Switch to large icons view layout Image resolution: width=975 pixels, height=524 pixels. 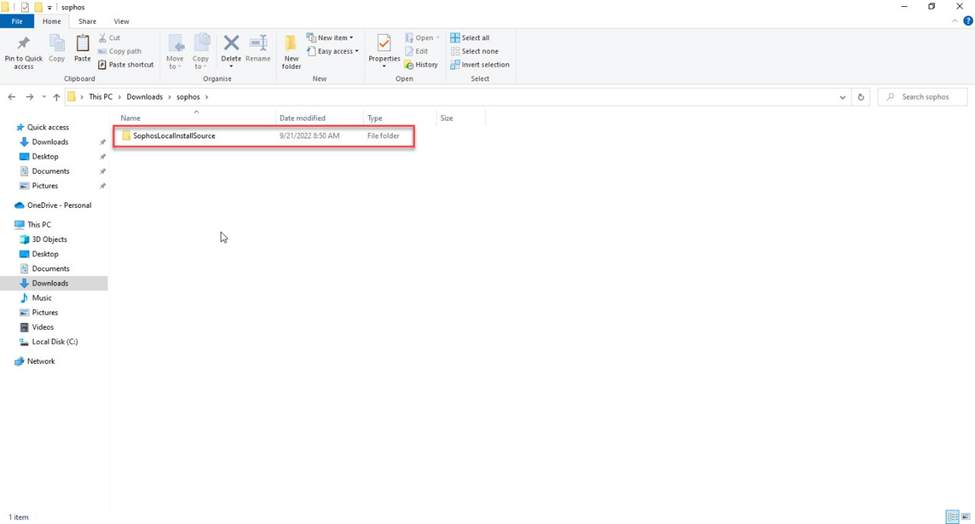point(966,517)
